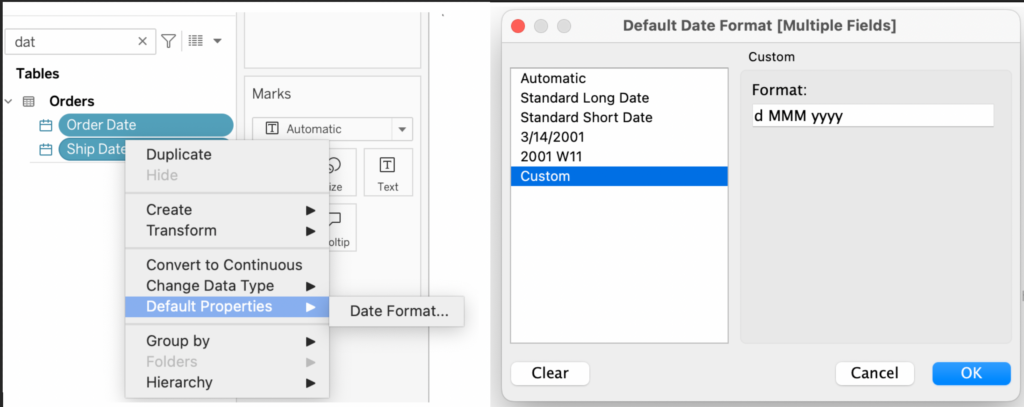The height and width of the screenshot is (407, 1024).
Task: Select Date Format... from submenu
Action: 399,312
